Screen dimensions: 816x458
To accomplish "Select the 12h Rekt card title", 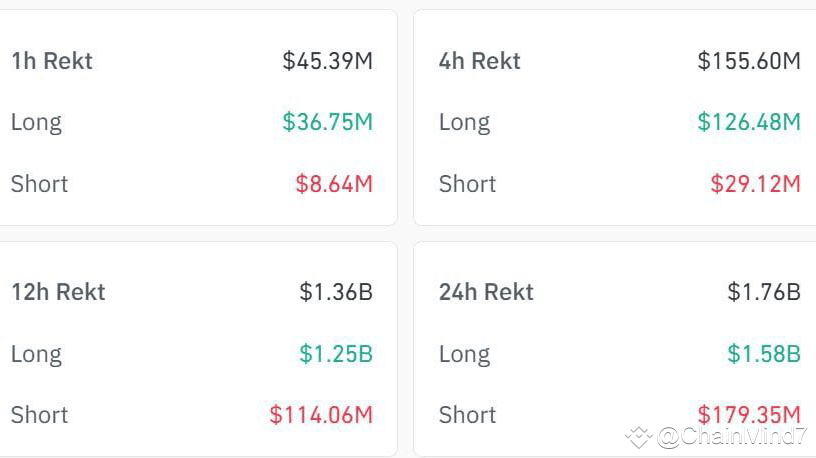I will tap(58, 292).
